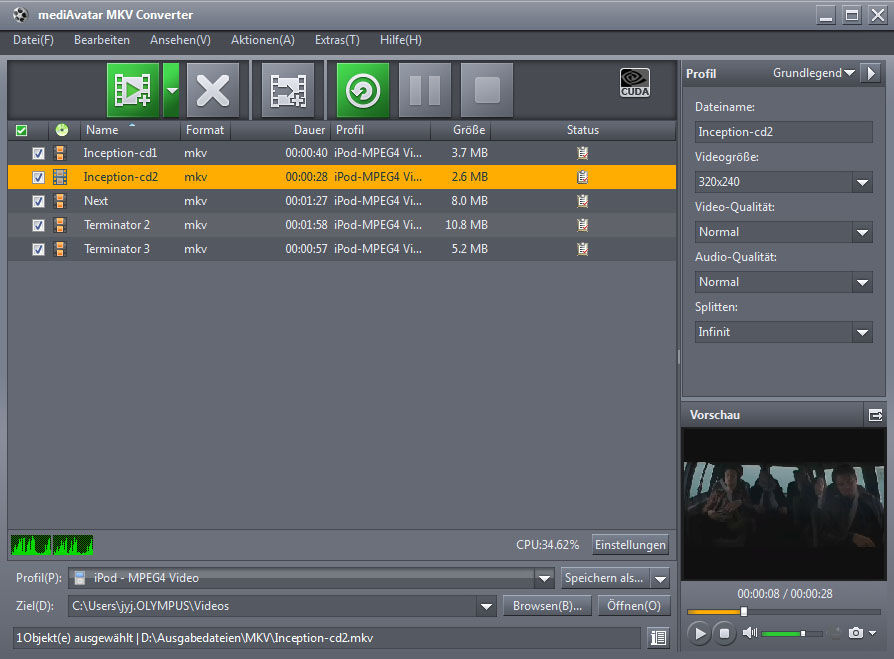Start conversion with the green Convert button
The image size is (894, 659).
(363, 90)
